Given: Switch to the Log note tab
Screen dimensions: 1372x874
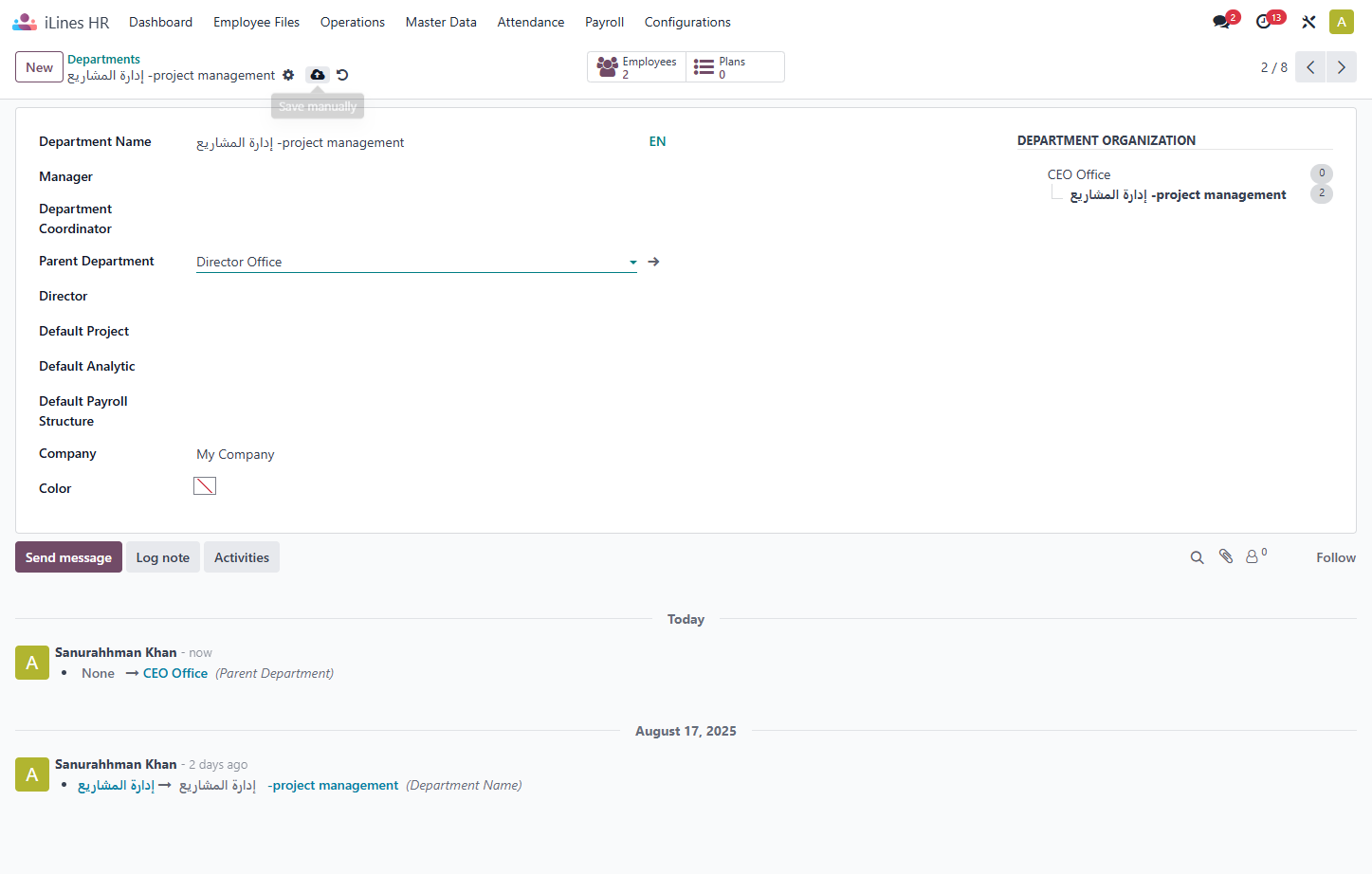Looking at the screenshot, I should [163, 557].
